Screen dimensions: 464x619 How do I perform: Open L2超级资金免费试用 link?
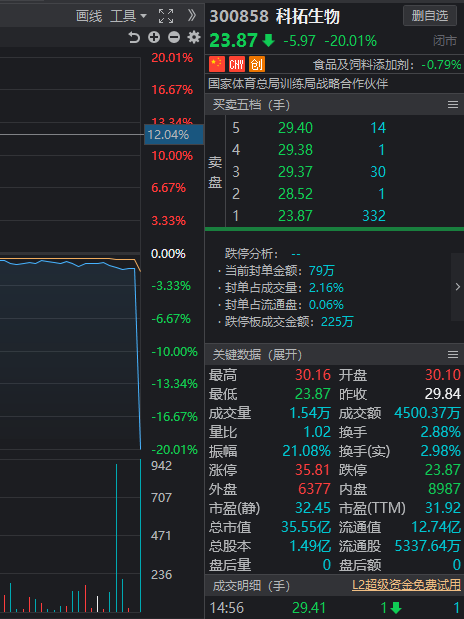coord(406,585)
